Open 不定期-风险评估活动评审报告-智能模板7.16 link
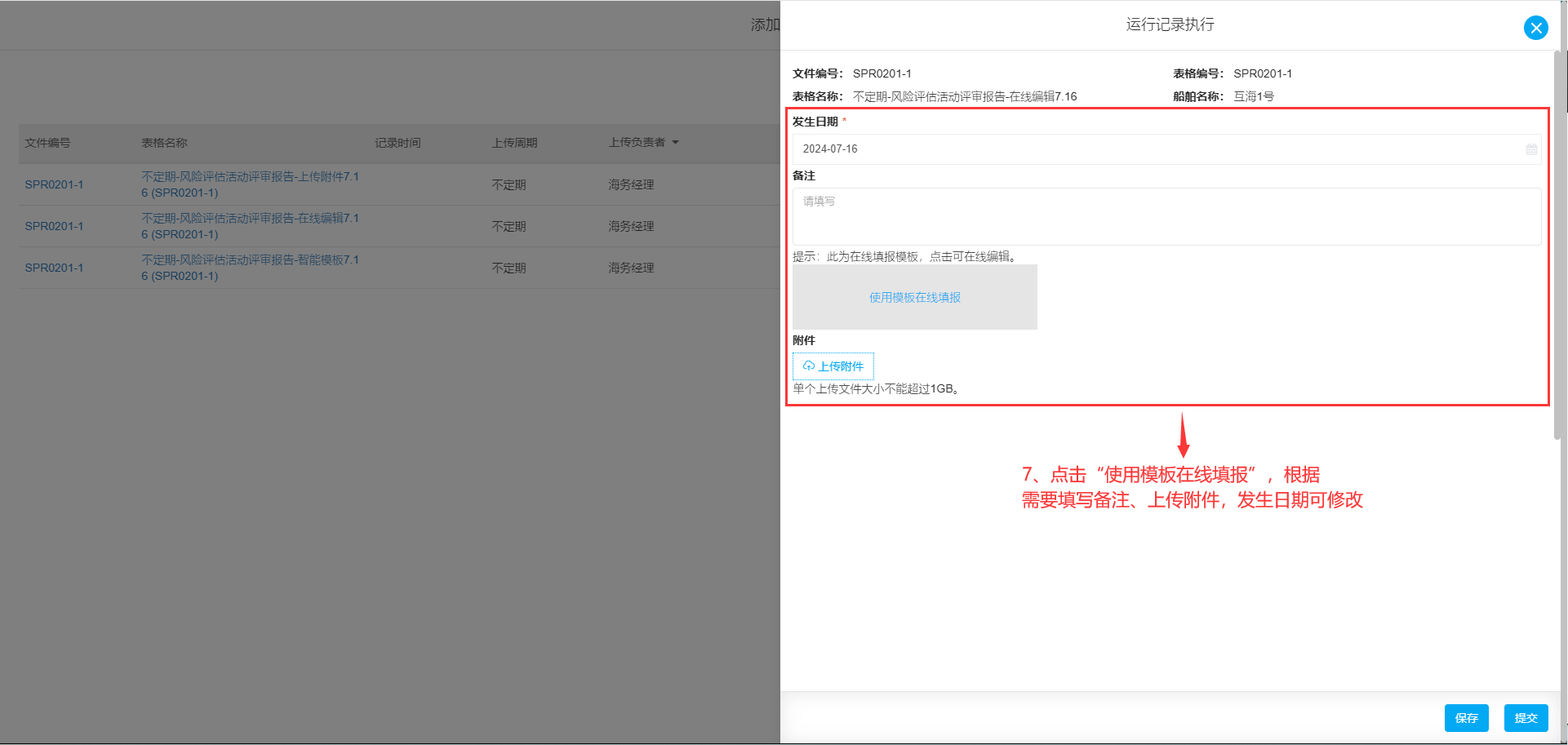Viewport: 1568px width, 745px height. click(250, 268)
